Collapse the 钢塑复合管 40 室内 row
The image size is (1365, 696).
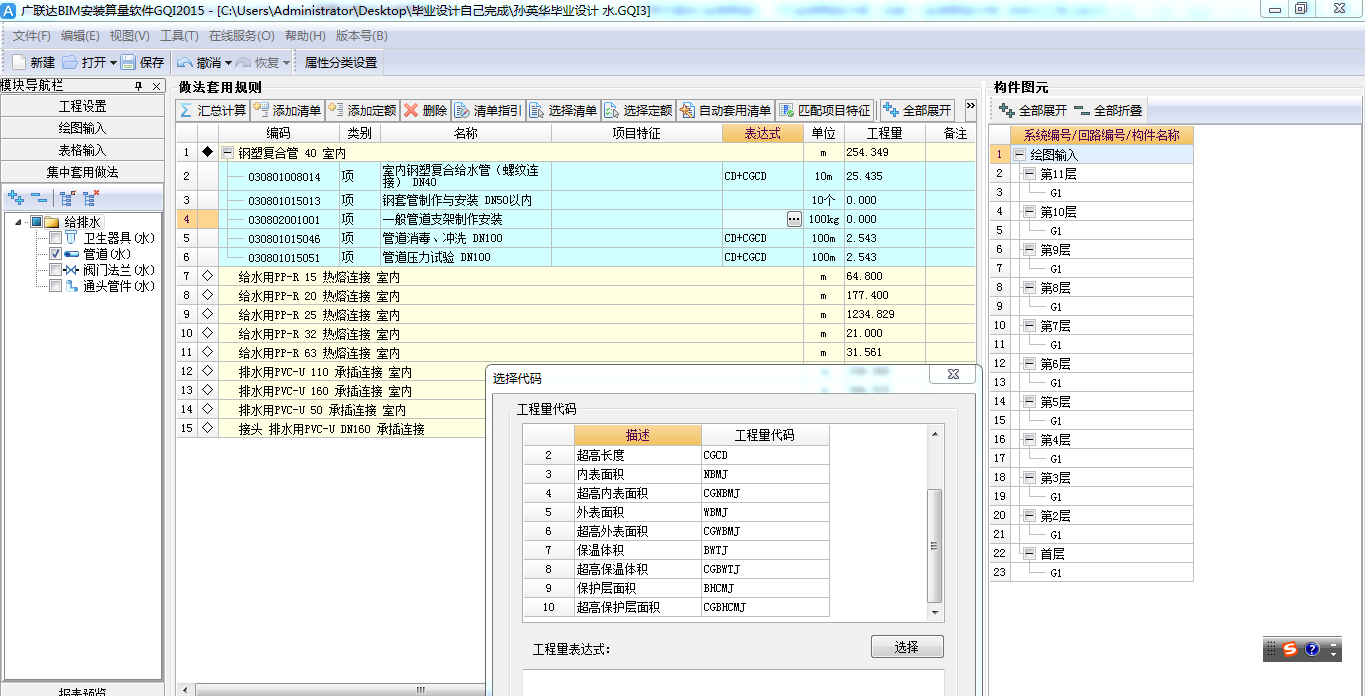(x=227, y=153)
